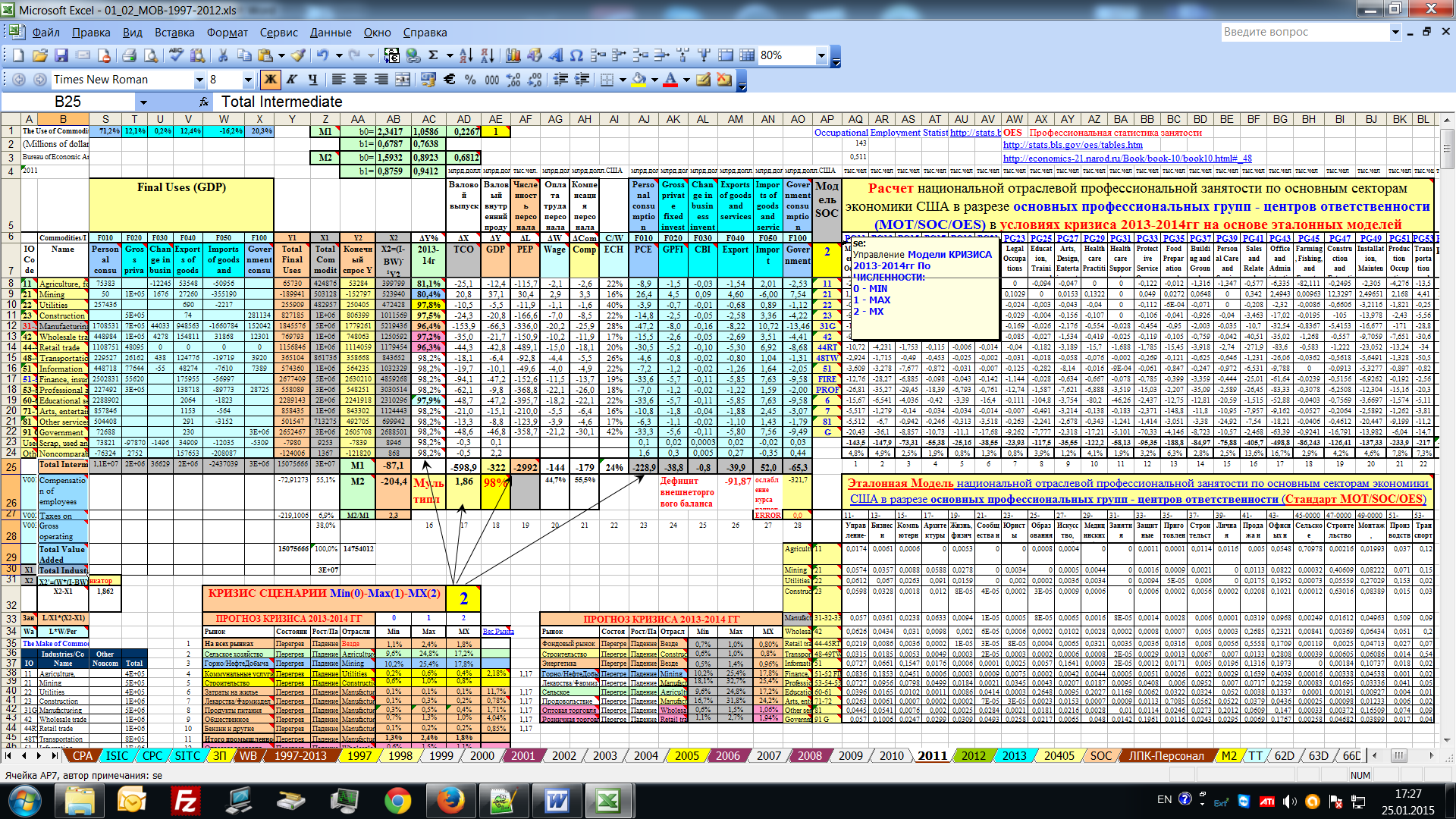This screenshot has height=819, width=1456.
Task: Click the help question input field
Action: pos(1303,32)
